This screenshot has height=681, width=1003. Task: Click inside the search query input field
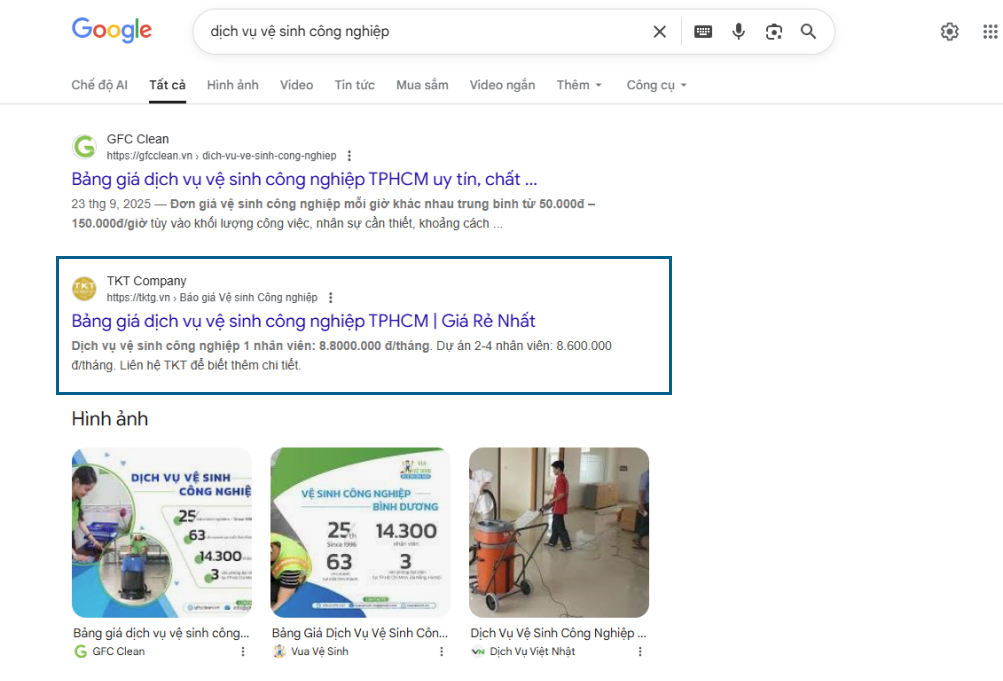tap(420, 32)
